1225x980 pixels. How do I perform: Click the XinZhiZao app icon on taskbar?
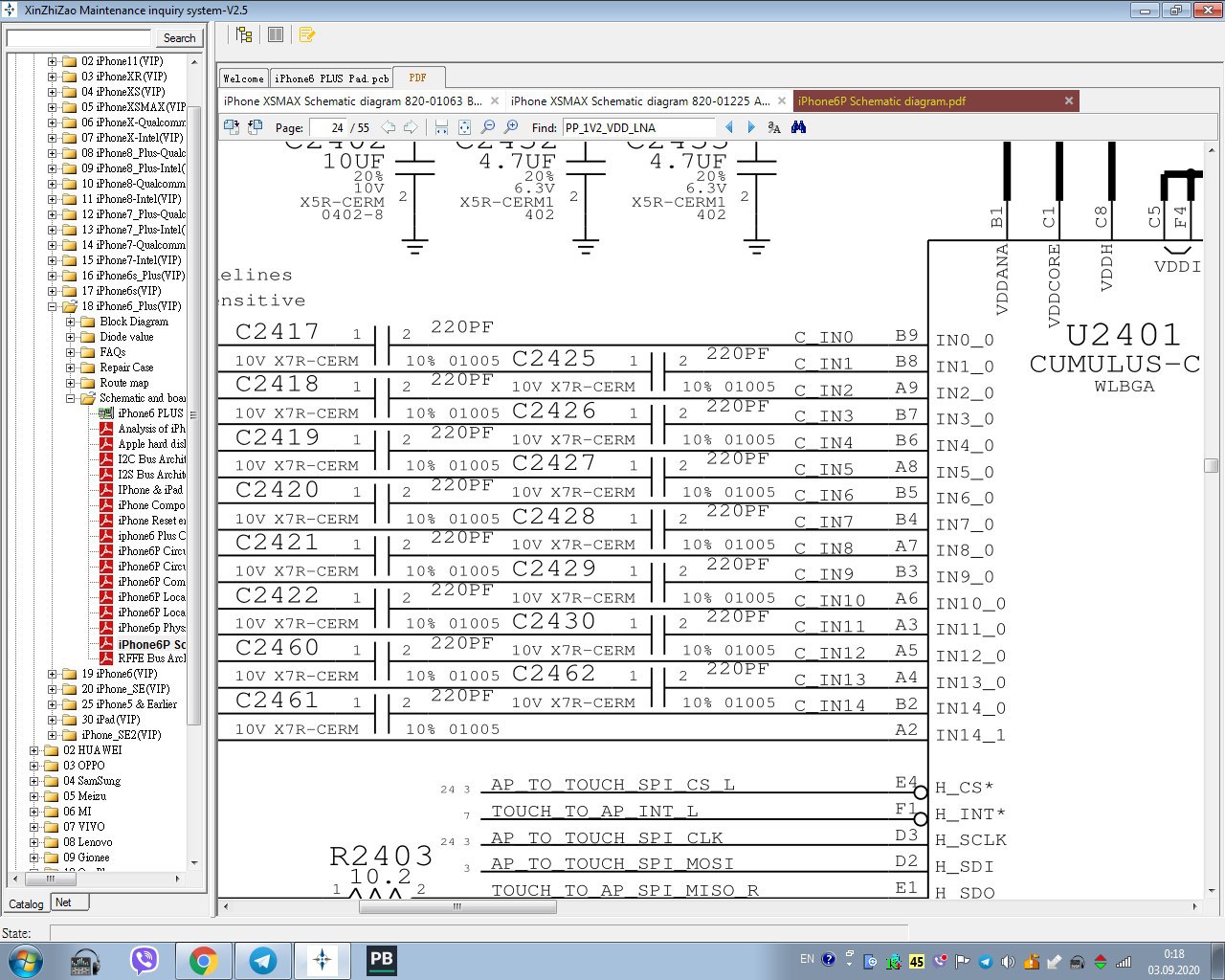[323, 960]
